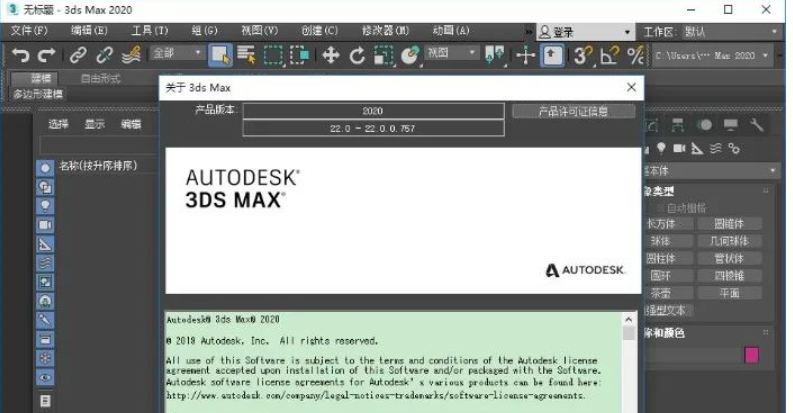Screen dimensions: 793x413
Task: Toggle Display Shapes filter in scene explorer
Action: point(45,187)
